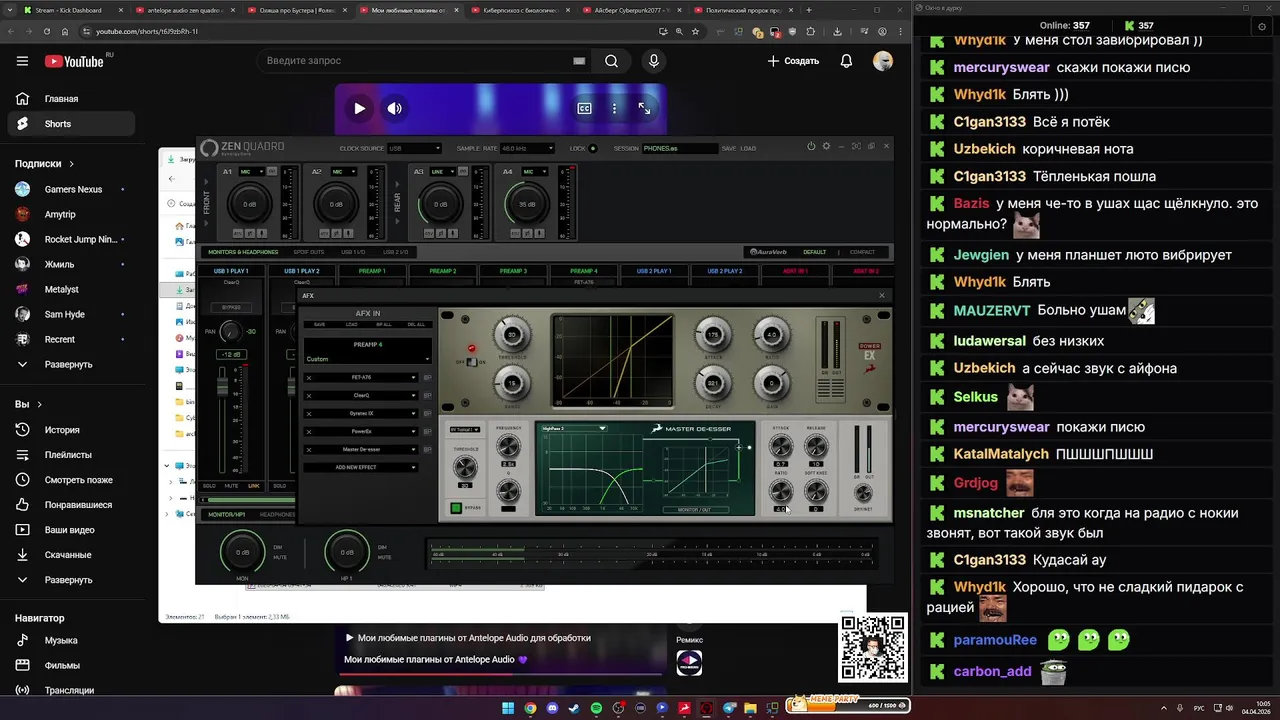Open the PowerEx effect slot dropdown
This screenshot has width=1280, height=720.
coord(361,431)
